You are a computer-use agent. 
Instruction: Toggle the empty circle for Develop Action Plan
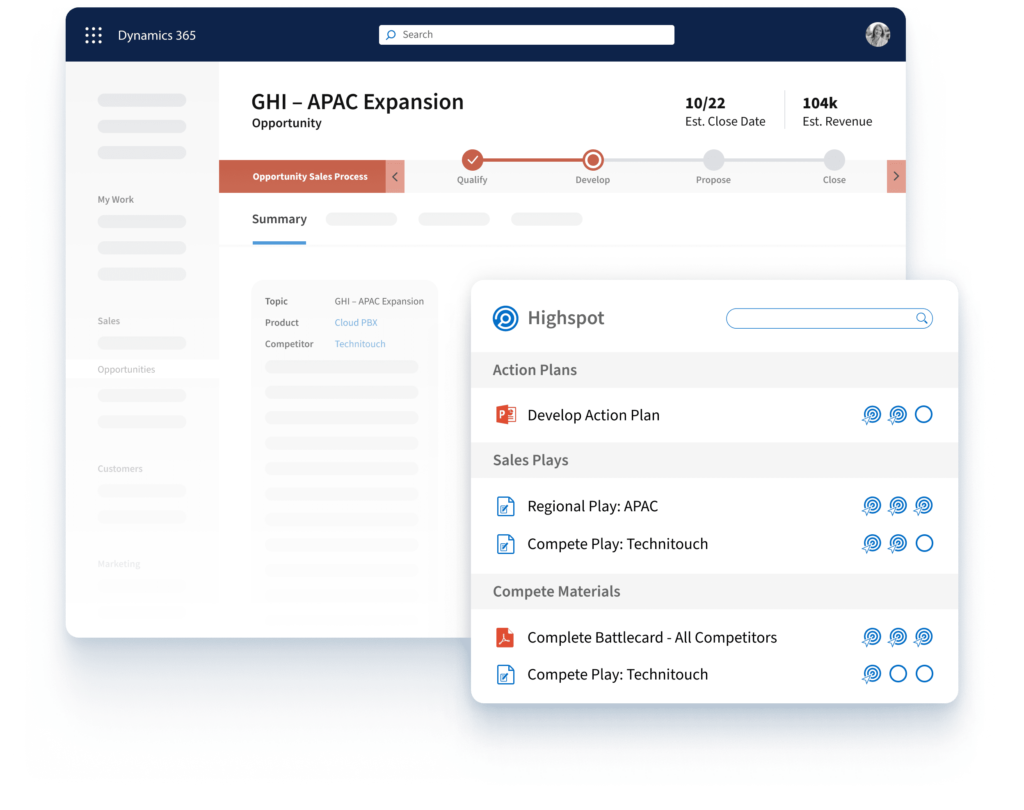tap(923, 414)
